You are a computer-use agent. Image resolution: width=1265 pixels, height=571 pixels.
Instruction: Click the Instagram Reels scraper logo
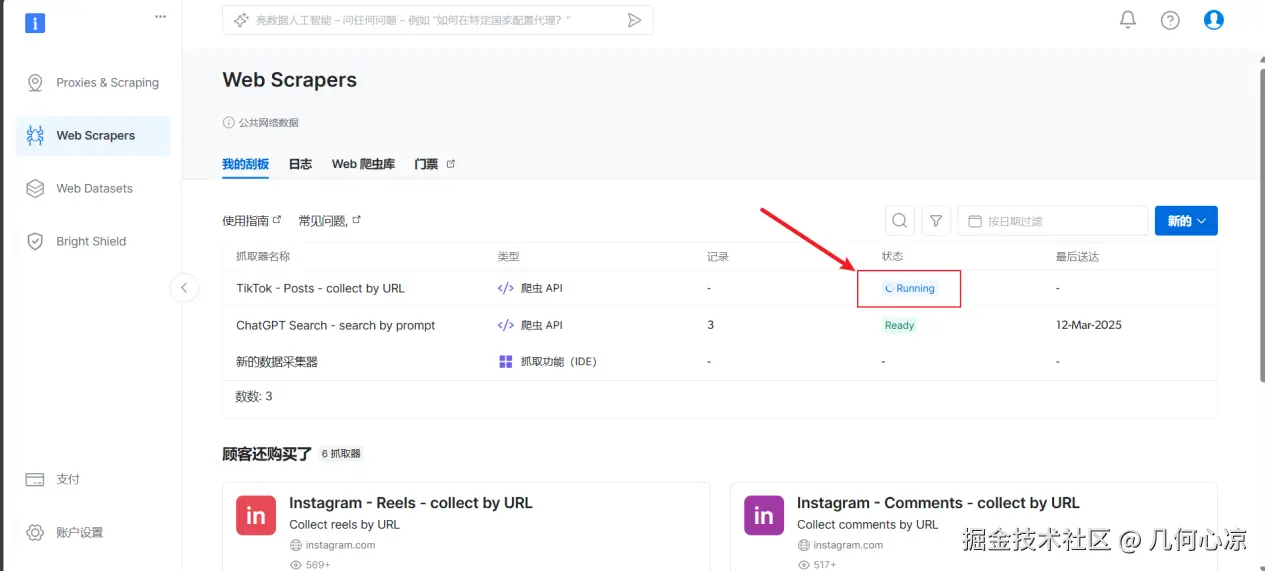[x=256, y=515]
